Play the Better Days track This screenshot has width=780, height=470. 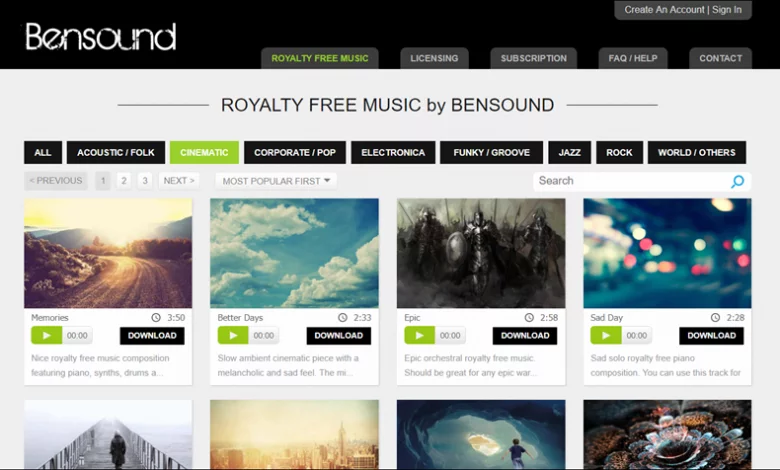233,336
